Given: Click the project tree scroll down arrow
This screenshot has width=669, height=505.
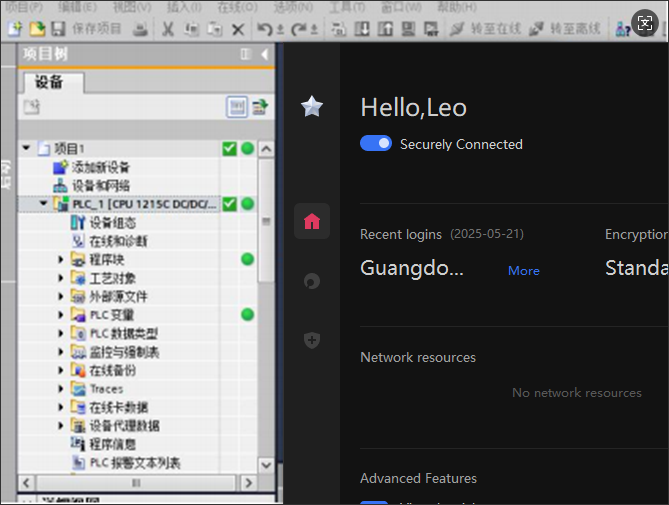Looking at the screenshot, I should (x=266, y=464).
